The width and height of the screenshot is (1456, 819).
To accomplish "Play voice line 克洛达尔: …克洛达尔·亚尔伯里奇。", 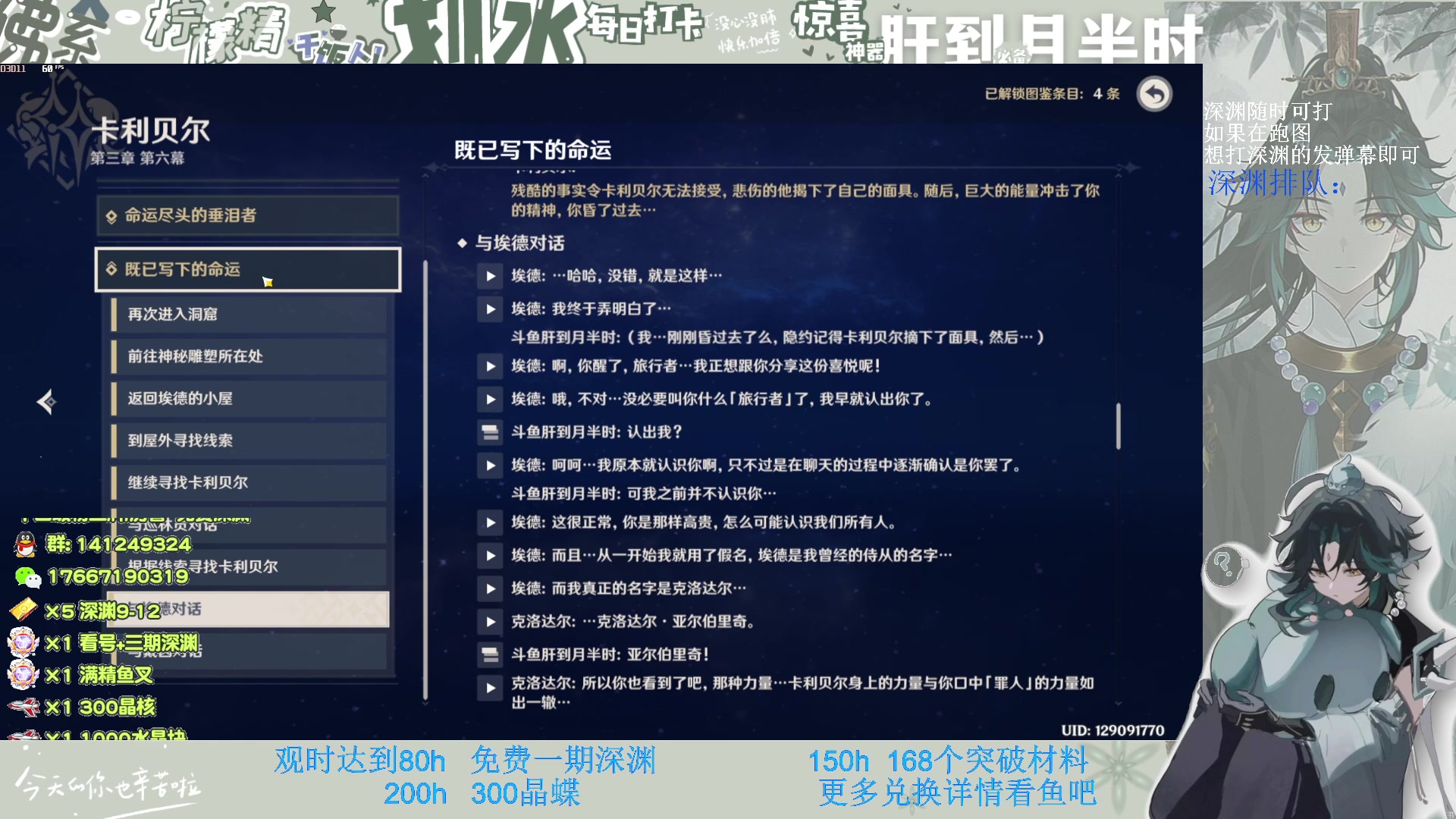I will (490, 622).
